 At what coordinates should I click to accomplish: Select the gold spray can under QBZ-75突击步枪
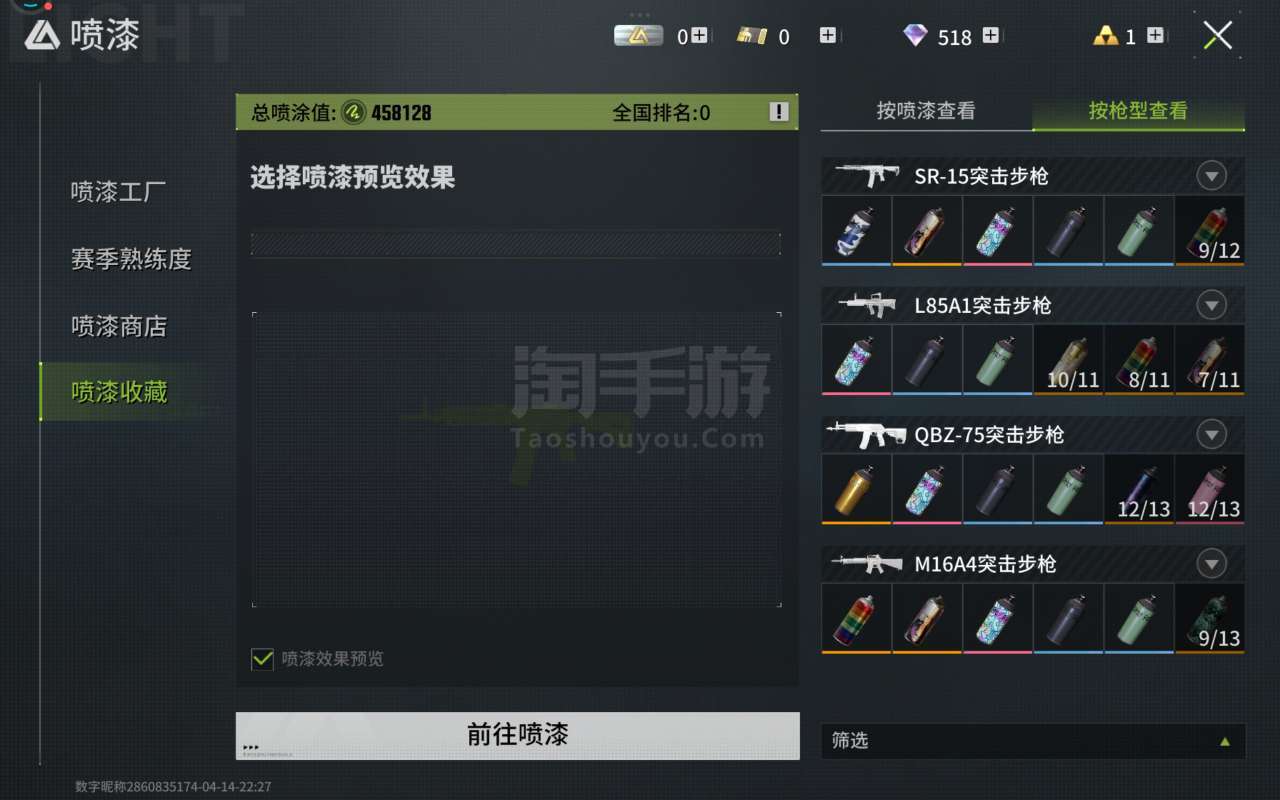[x=857, y=489]
